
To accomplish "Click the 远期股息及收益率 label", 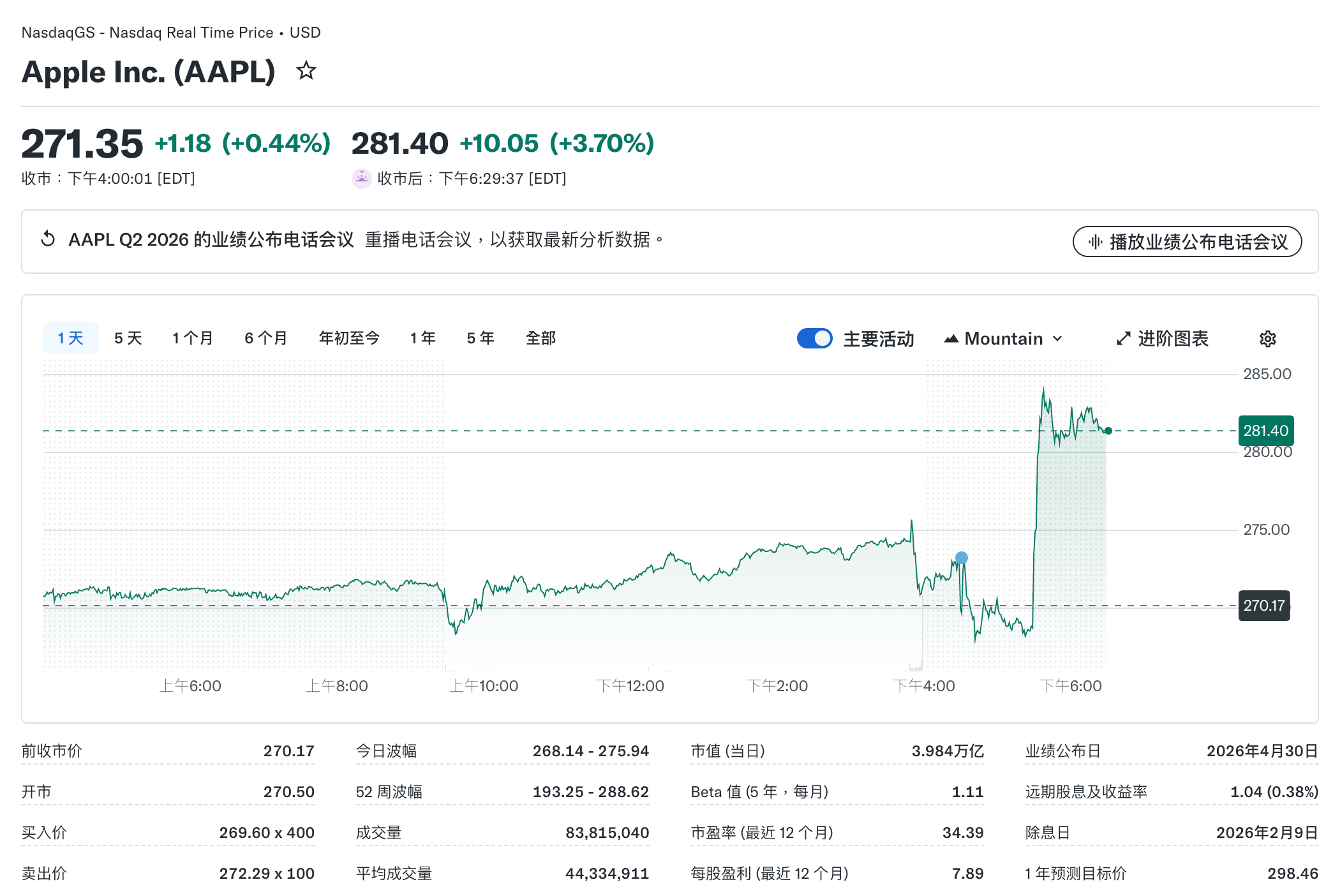I will click(x=1086, y=792).
